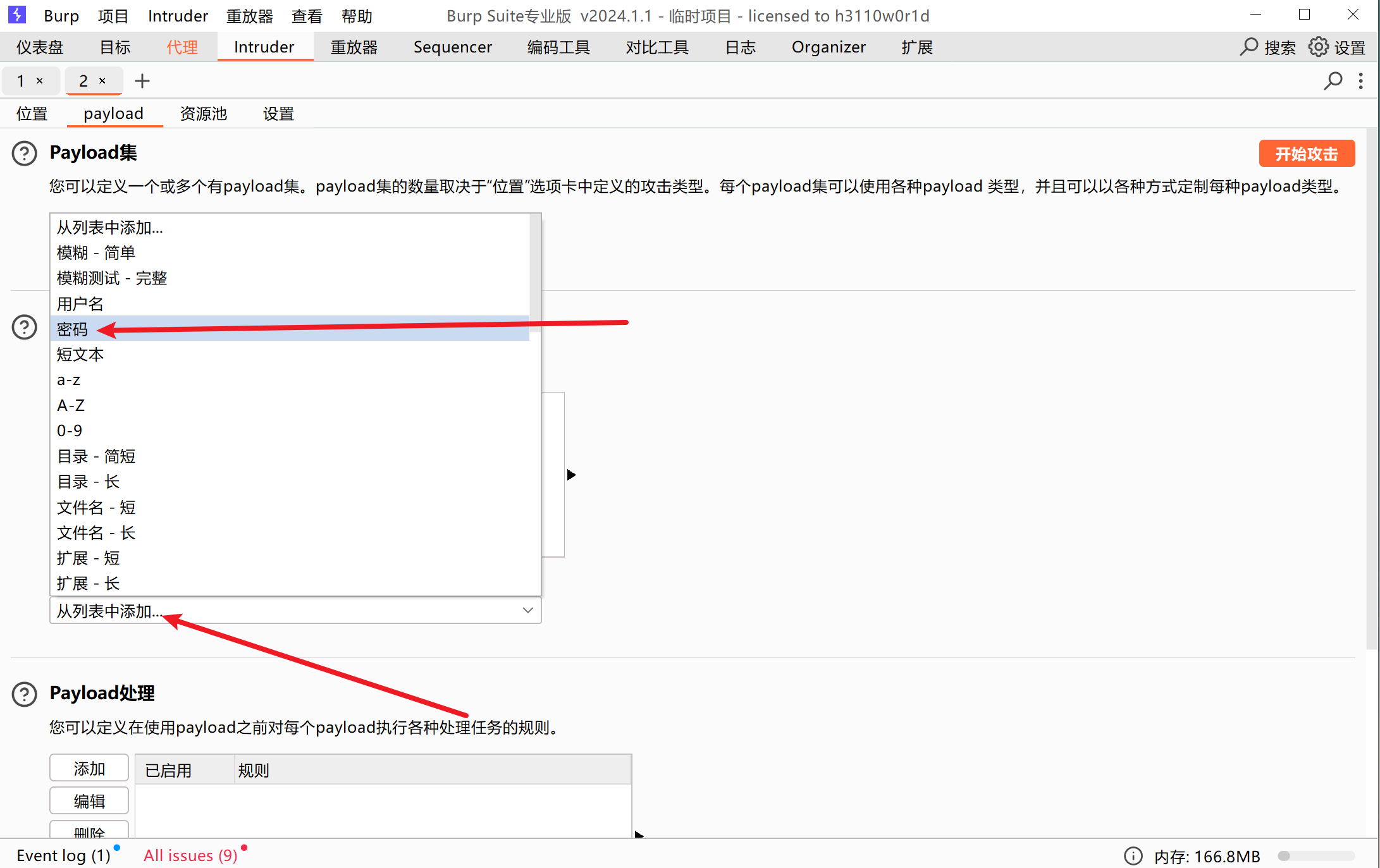Image resolution: width=1380 pixels, height=868 pixels.
Task: Switch to the 代理 tab
Action: coord(182,47)
